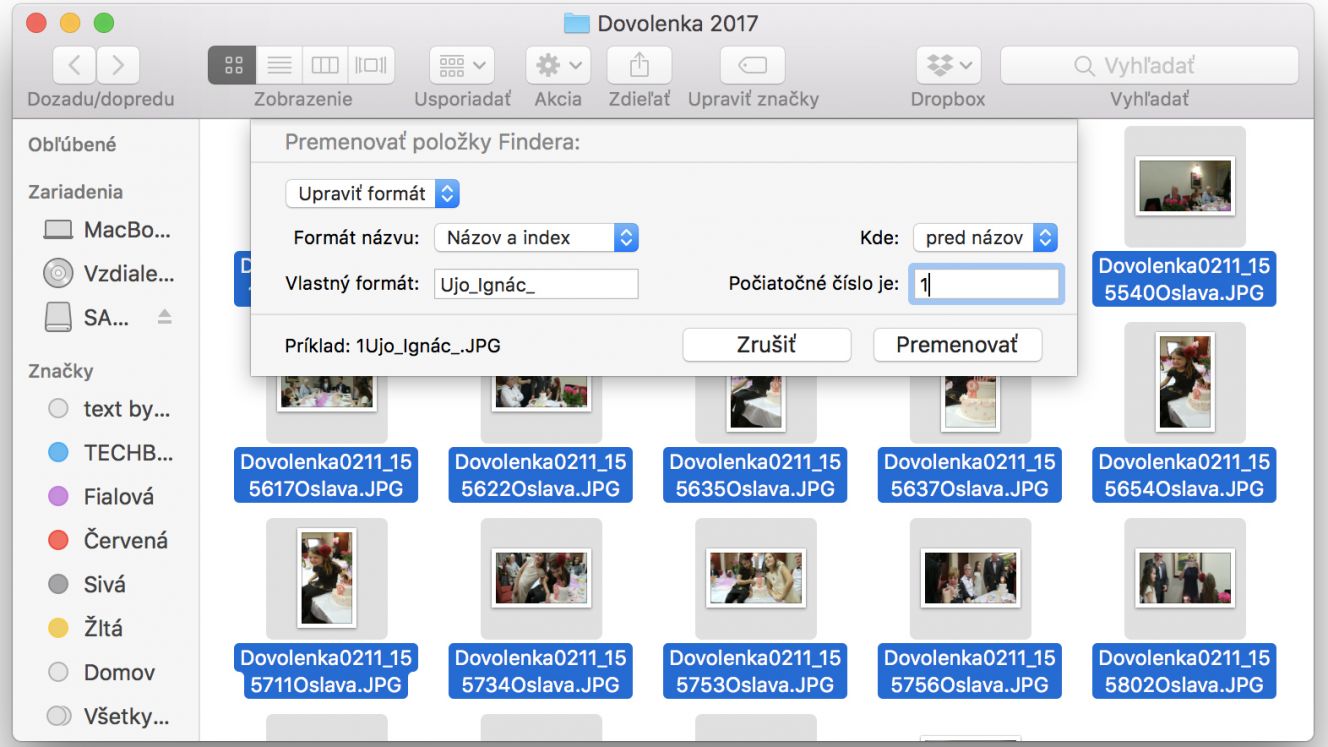The width and height of the screenshot is (1328, 747).
Task: Select thumbnail of Dovolenka0211_155540Oslava.JPG
Action: pos(1185,186)
